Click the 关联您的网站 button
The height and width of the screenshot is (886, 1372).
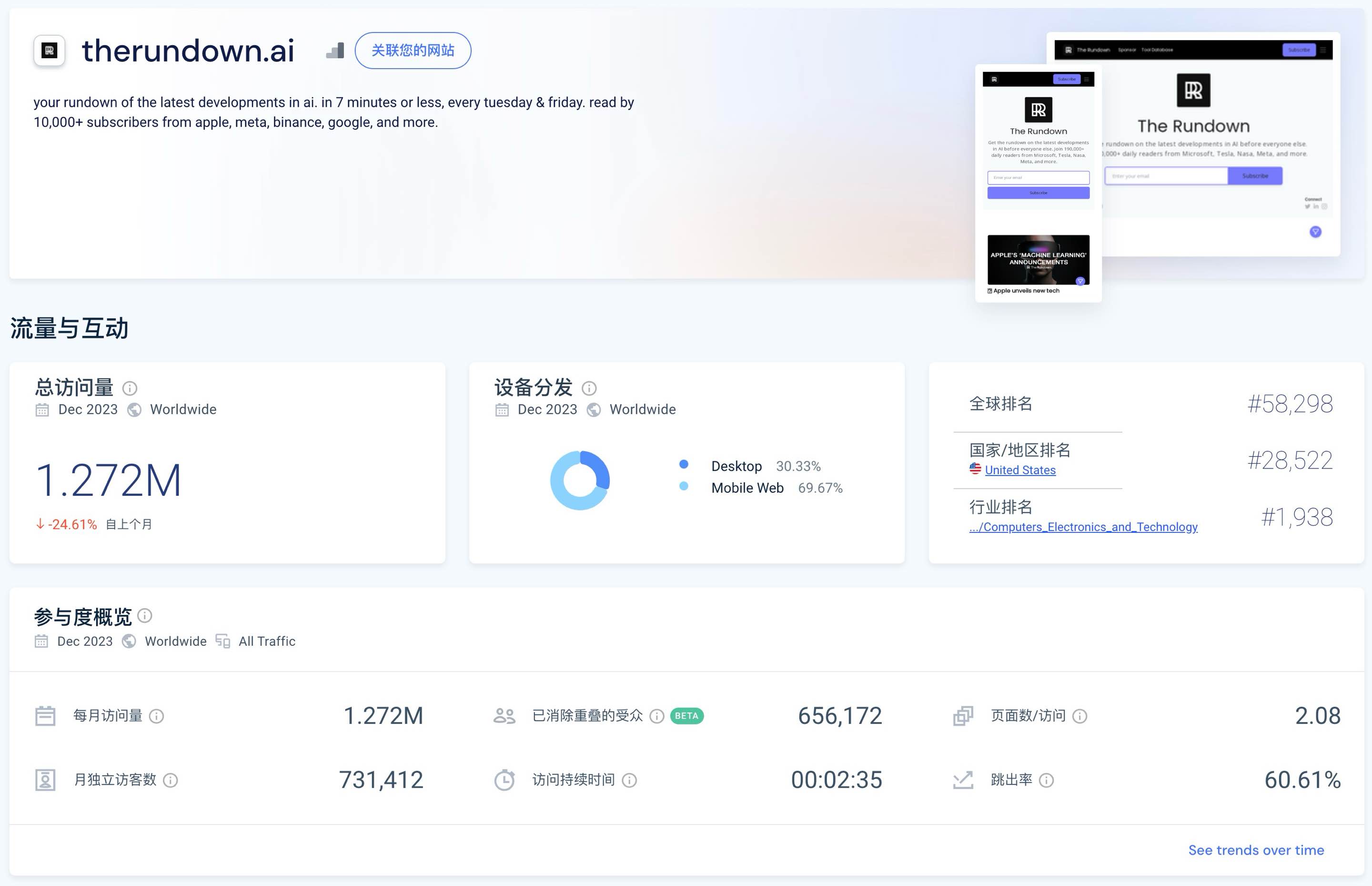413,51
